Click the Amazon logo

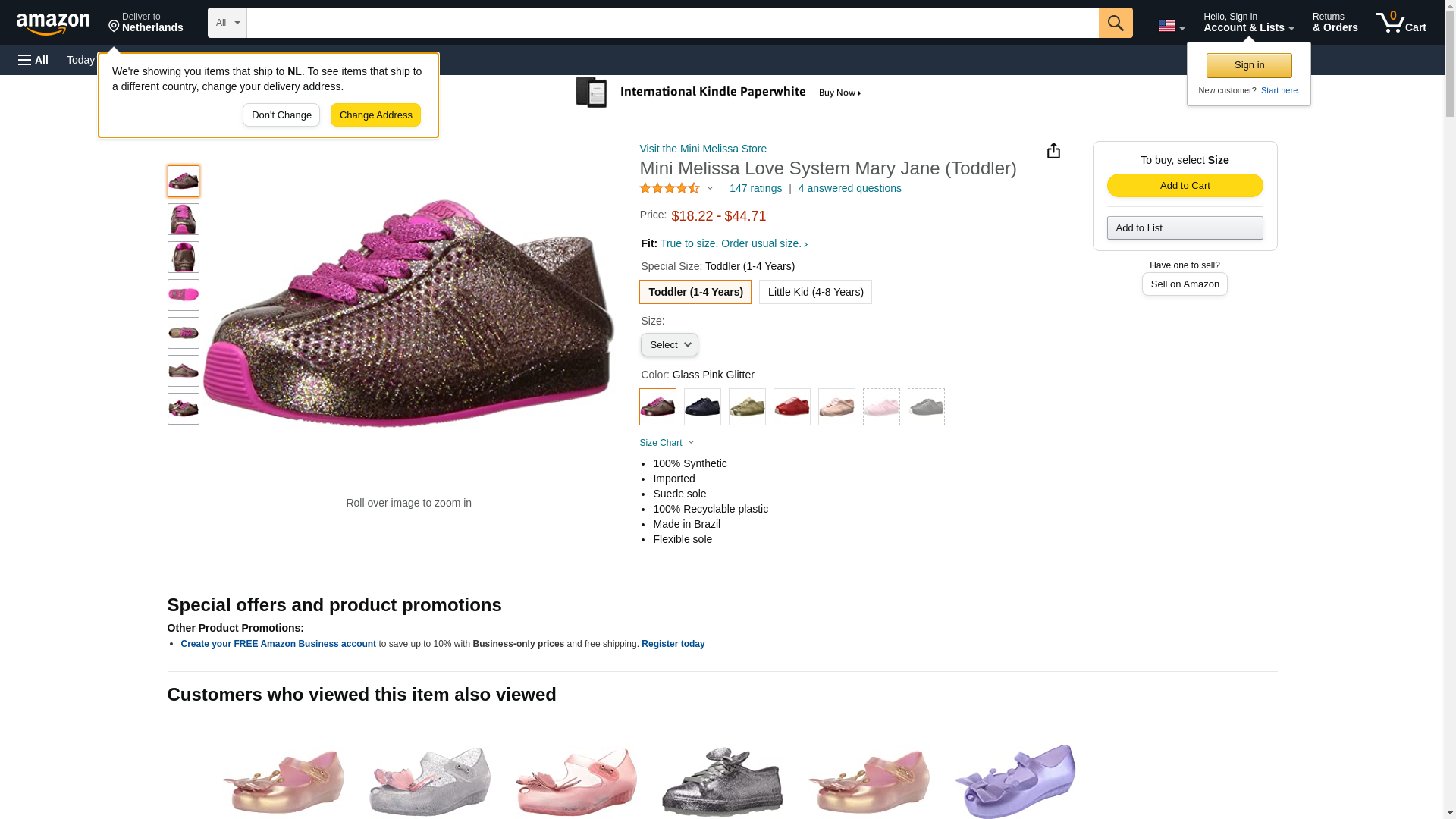coord(53,24)
